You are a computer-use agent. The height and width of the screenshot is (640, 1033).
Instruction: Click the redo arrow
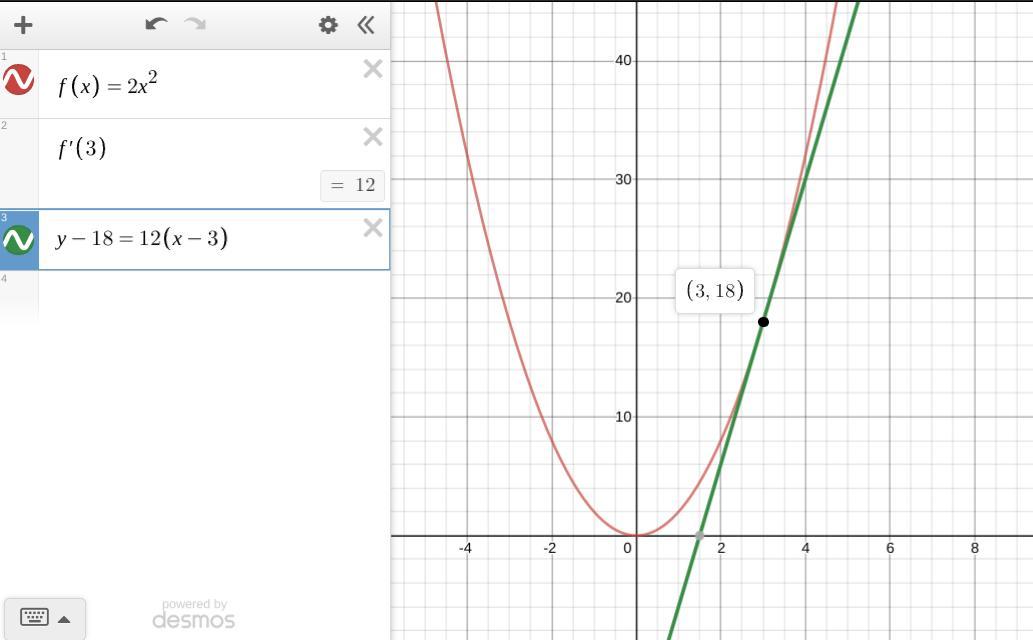coord(195,24)
